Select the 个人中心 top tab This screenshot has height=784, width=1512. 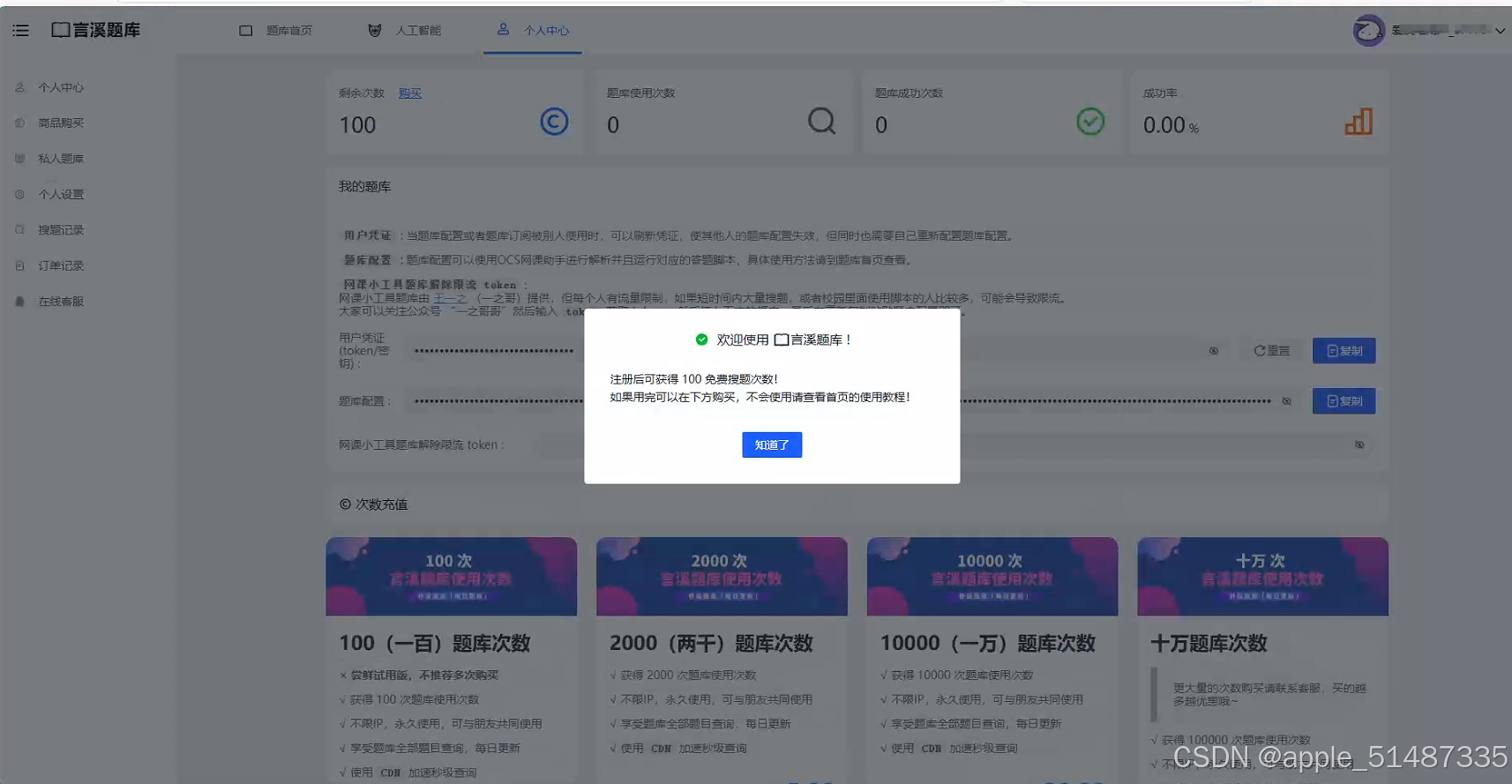click(533, 30)
